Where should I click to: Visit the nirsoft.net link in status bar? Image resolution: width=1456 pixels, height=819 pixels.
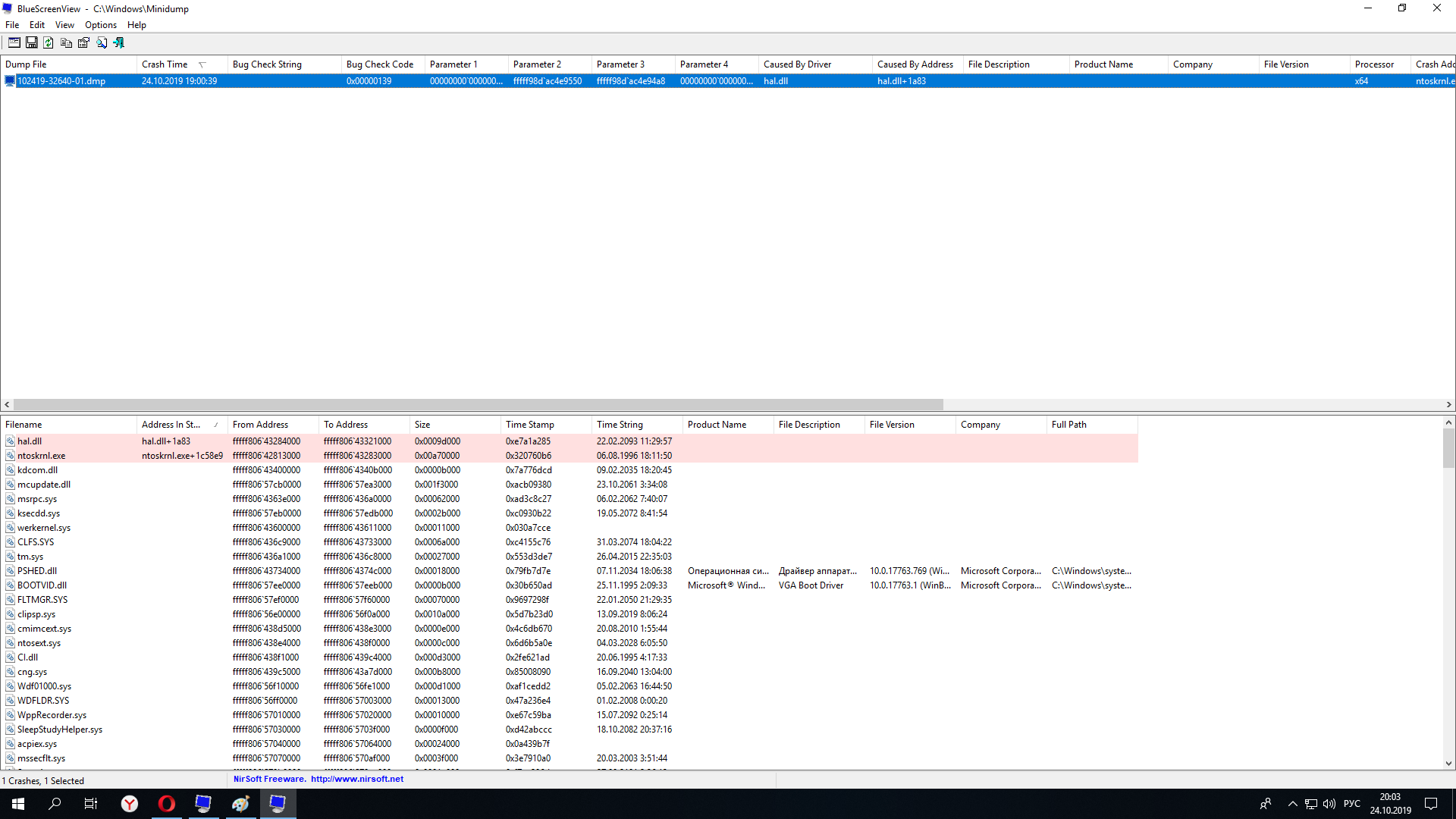[356, 779]
